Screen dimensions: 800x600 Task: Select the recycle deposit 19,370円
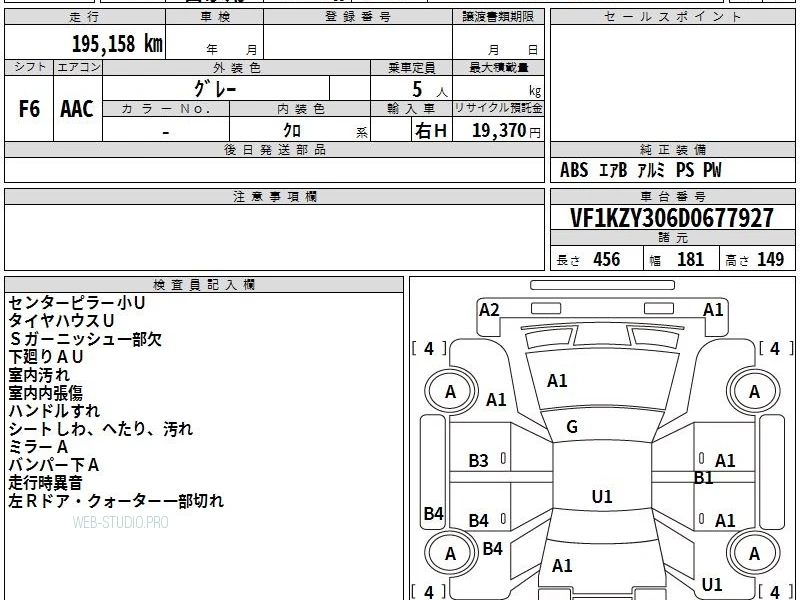coord(506,131)
